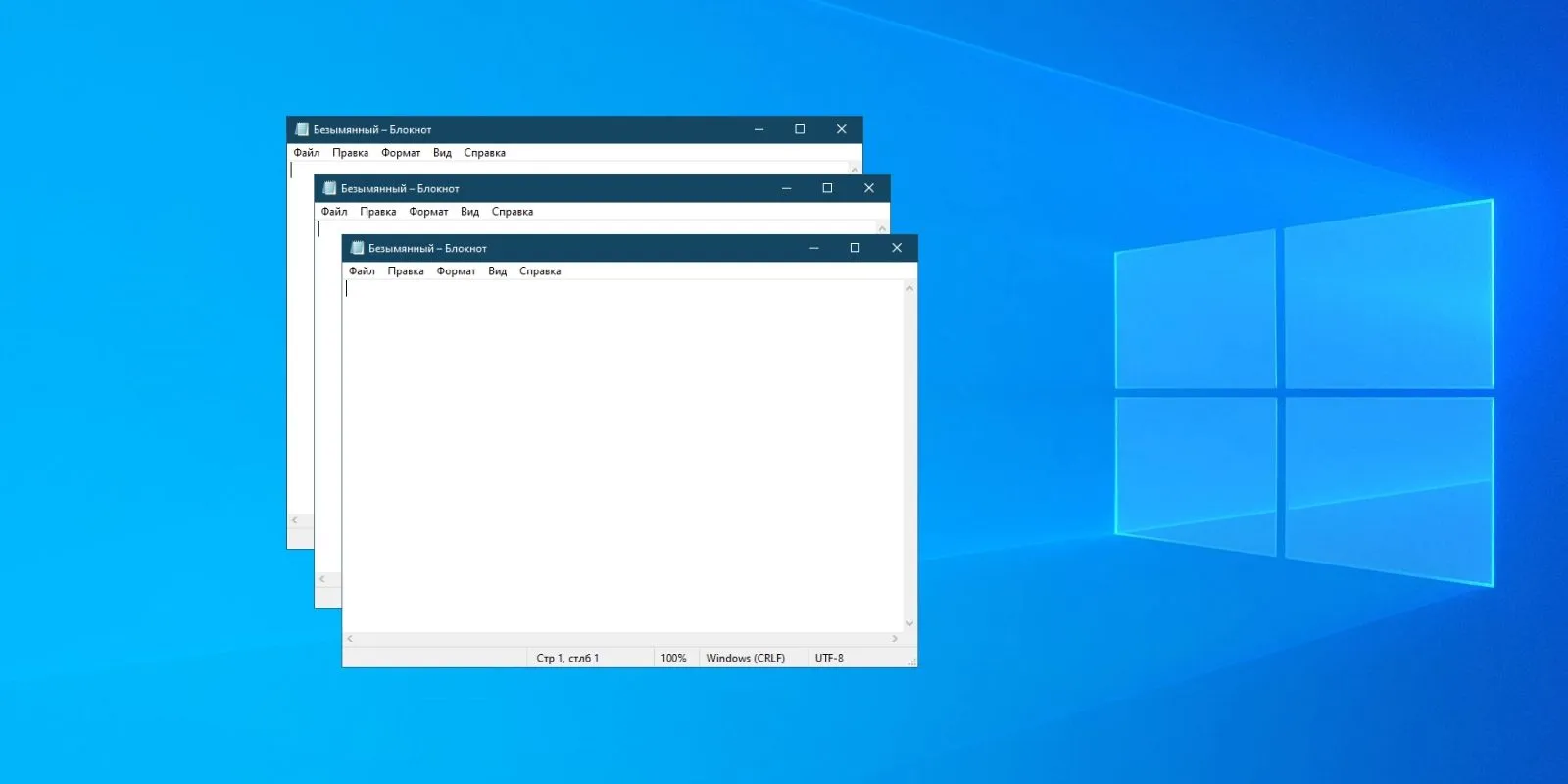The image size is (1568, 784).
Task: Open Справка menu in the middle Notepad window
Action: tap(513, 212)
